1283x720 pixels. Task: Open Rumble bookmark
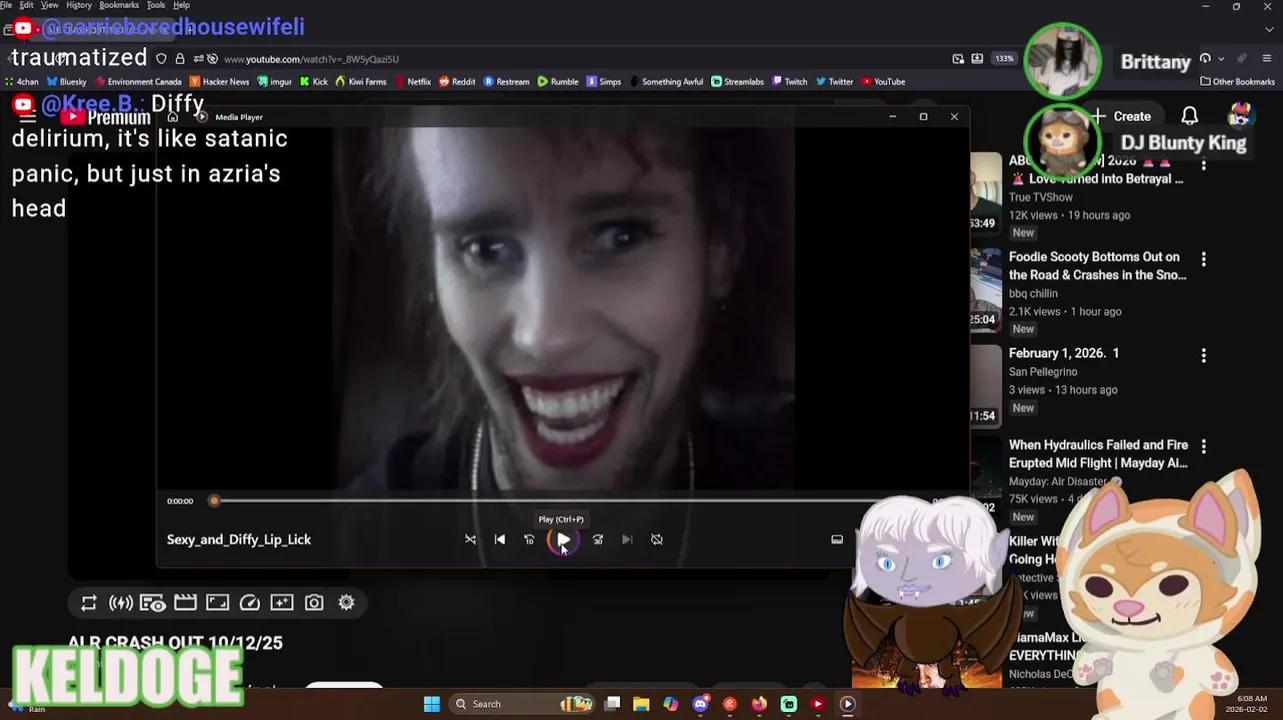tap(558, 82)
